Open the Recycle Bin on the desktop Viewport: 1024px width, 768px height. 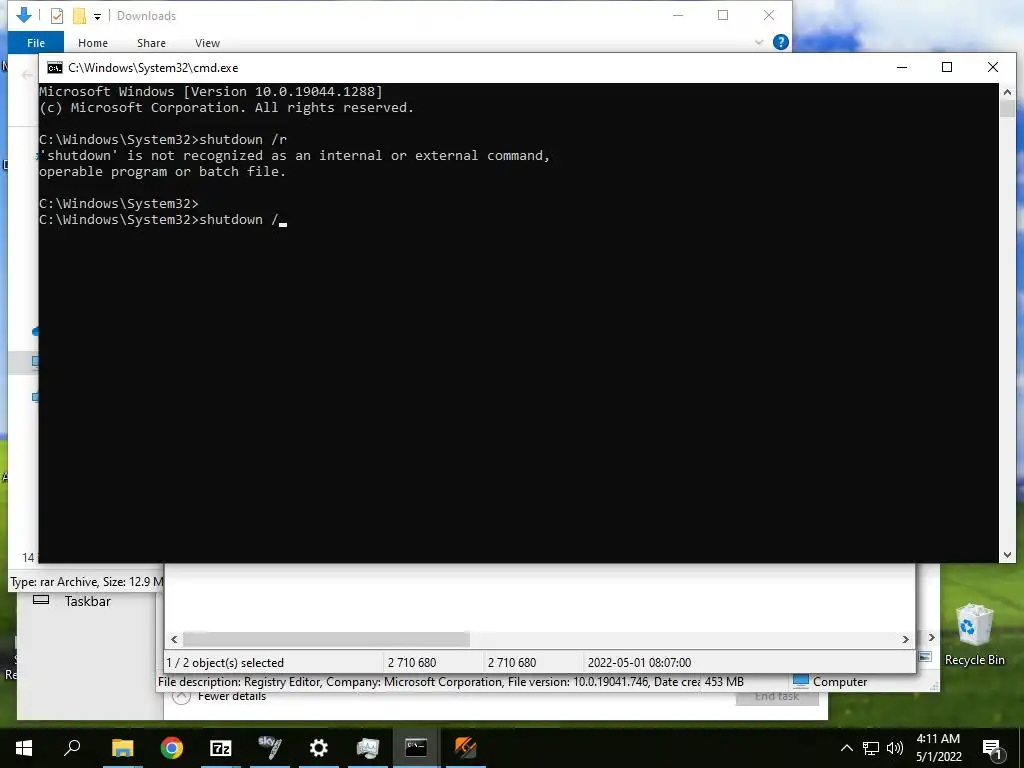pos(974,634)
